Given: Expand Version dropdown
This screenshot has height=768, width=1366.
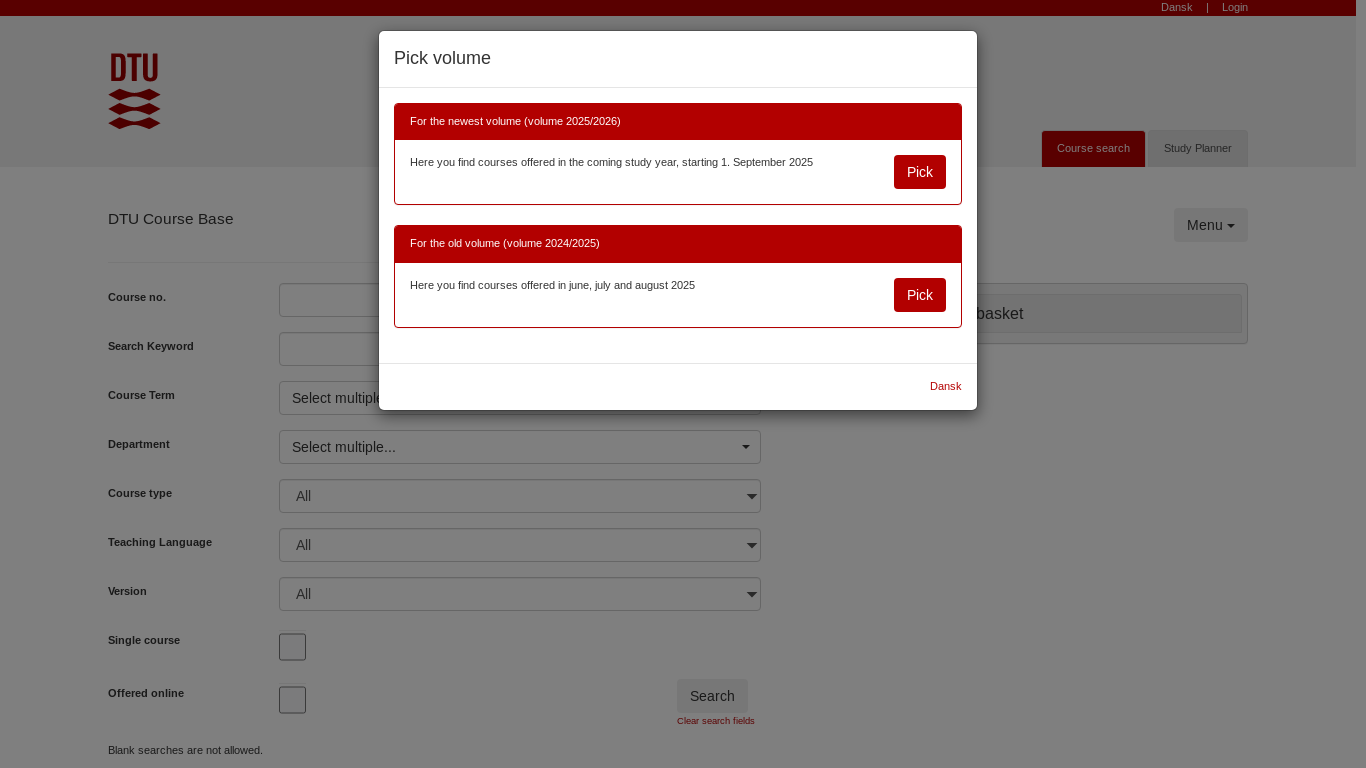Looking at the screenshot, I should pyautogui.click(x=520, y=594).
